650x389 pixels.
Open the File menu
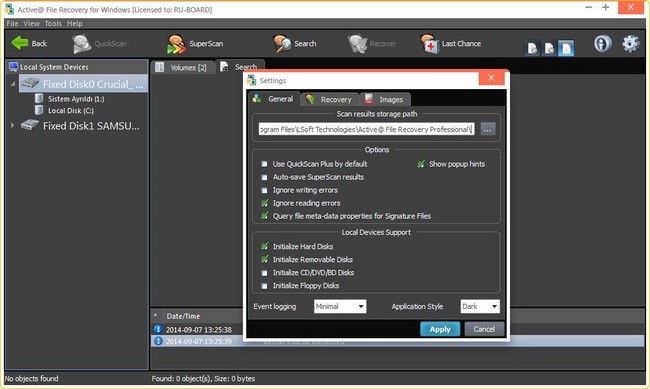pyautogui.click(x=12, y=24)
